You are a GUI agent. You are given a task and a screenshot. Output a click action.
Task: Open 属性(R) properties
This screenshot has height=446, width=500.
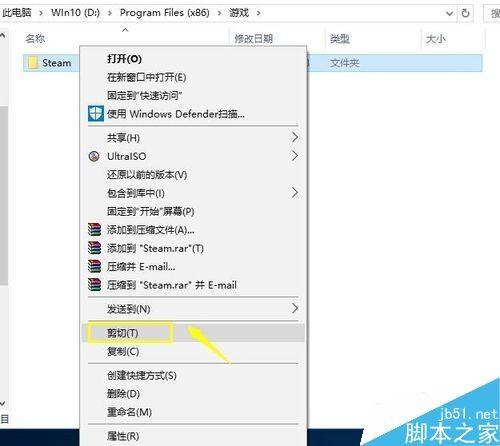coord(193,436)
